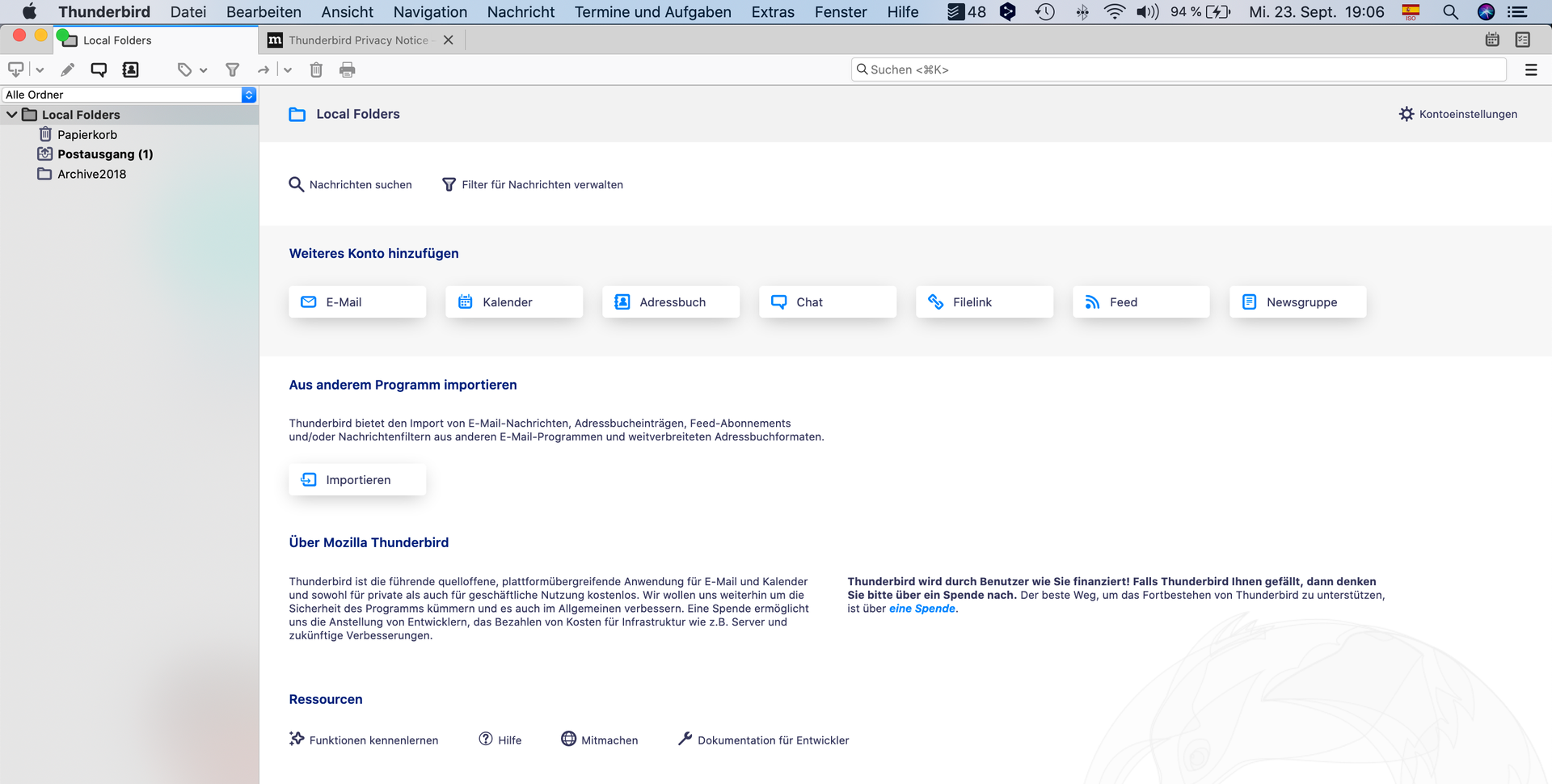Image resolution: width=1552 pixels, height=784 pixels.
Task: Switch to the Local Folders tab
Action: tap(157, 40)
